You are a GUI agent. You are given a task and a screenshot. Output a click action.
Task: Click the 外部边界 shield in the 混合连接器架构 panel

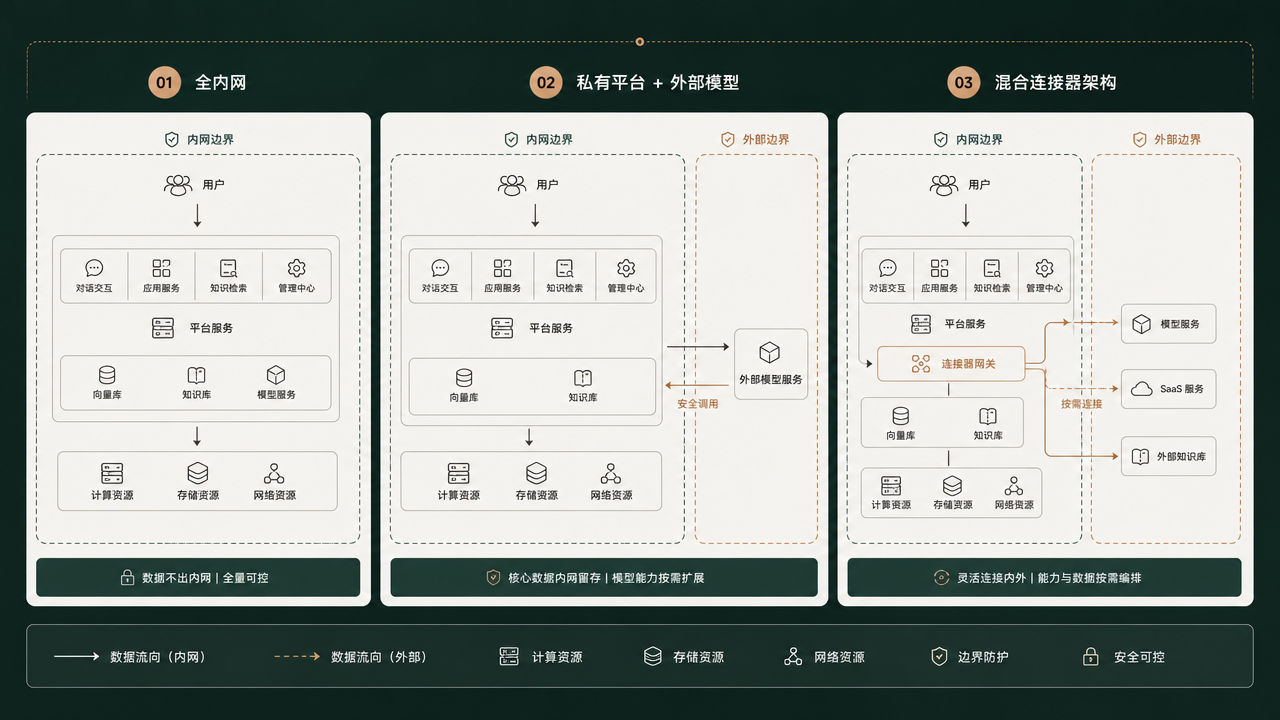click(x=1139, y=140)
